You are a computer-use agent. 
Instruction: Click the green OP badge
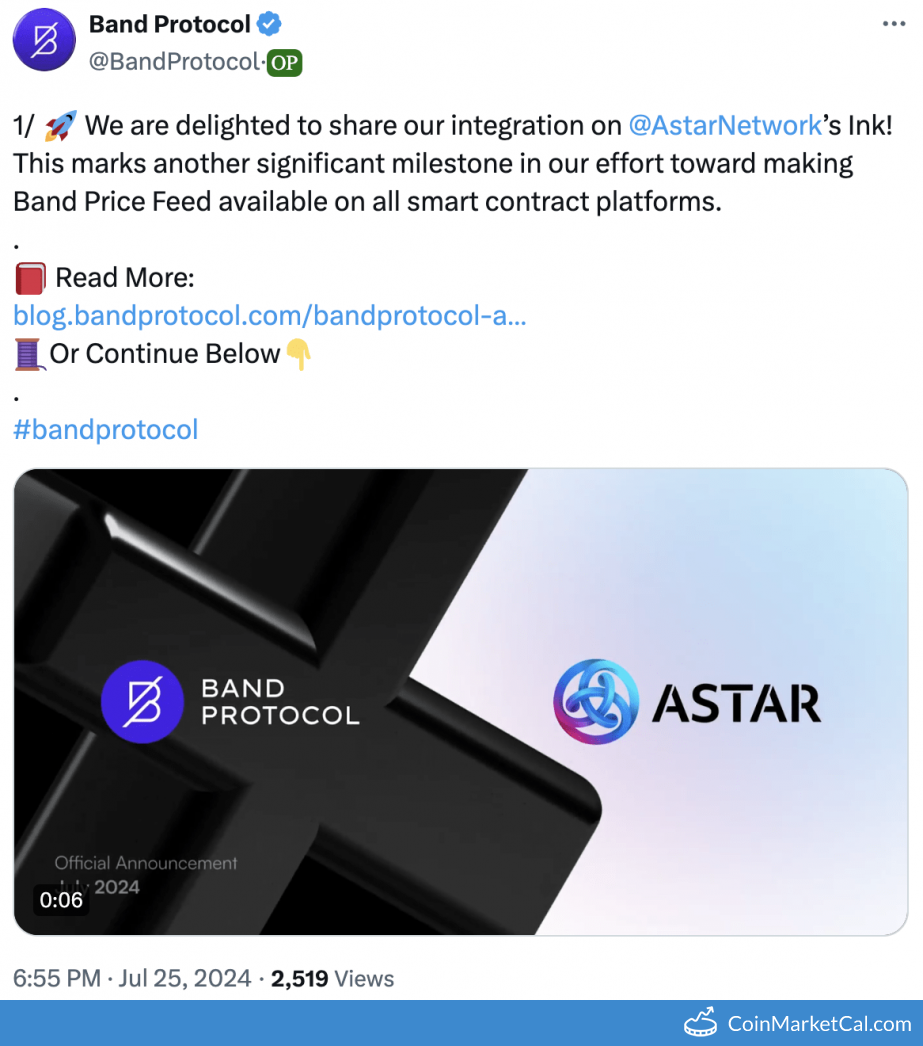coord(285,62)
